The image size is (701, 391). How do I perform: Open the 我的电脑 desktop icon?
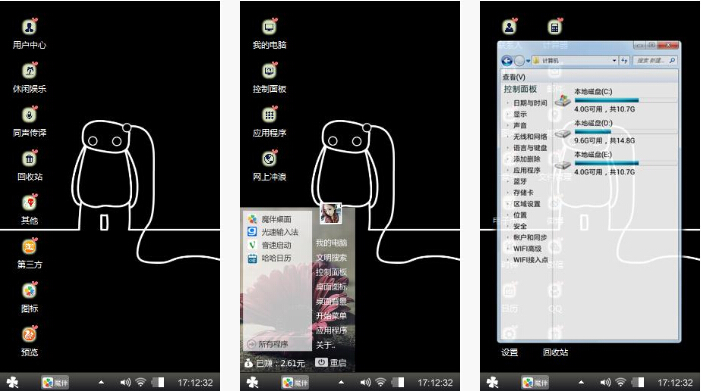point(270,27)
